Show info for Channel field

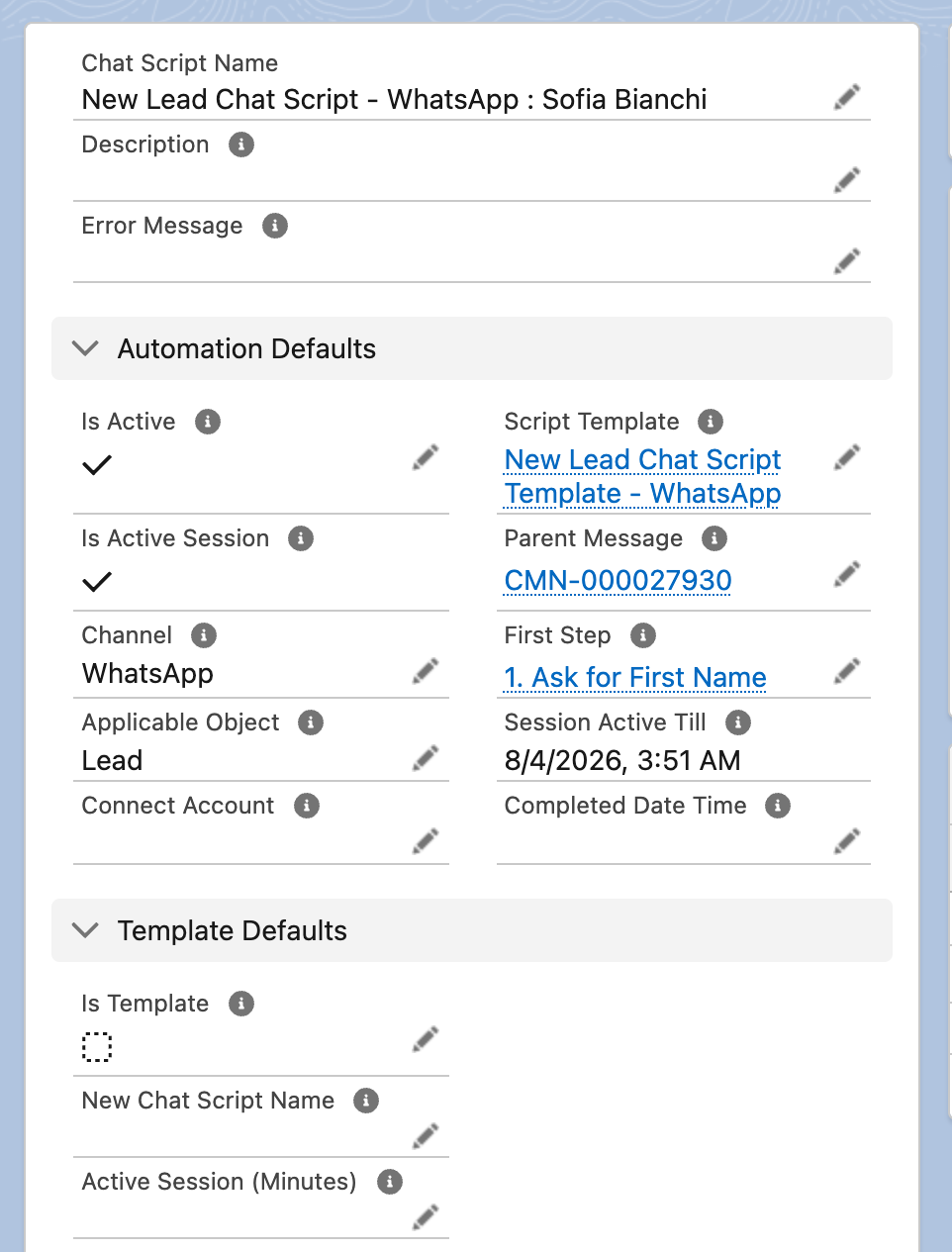point(204,635)
